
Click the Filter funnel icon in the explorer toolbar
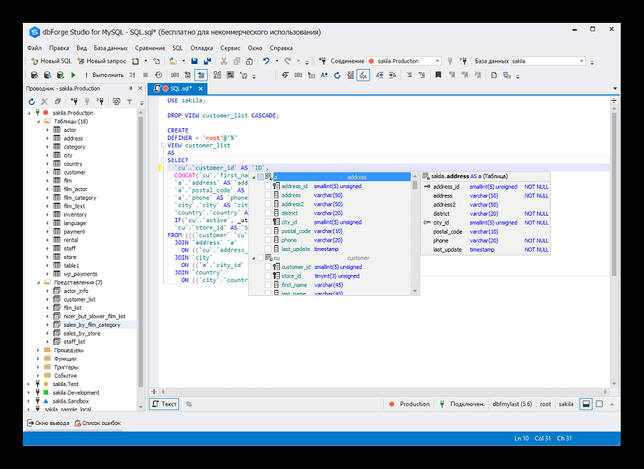tap(129, 101)
